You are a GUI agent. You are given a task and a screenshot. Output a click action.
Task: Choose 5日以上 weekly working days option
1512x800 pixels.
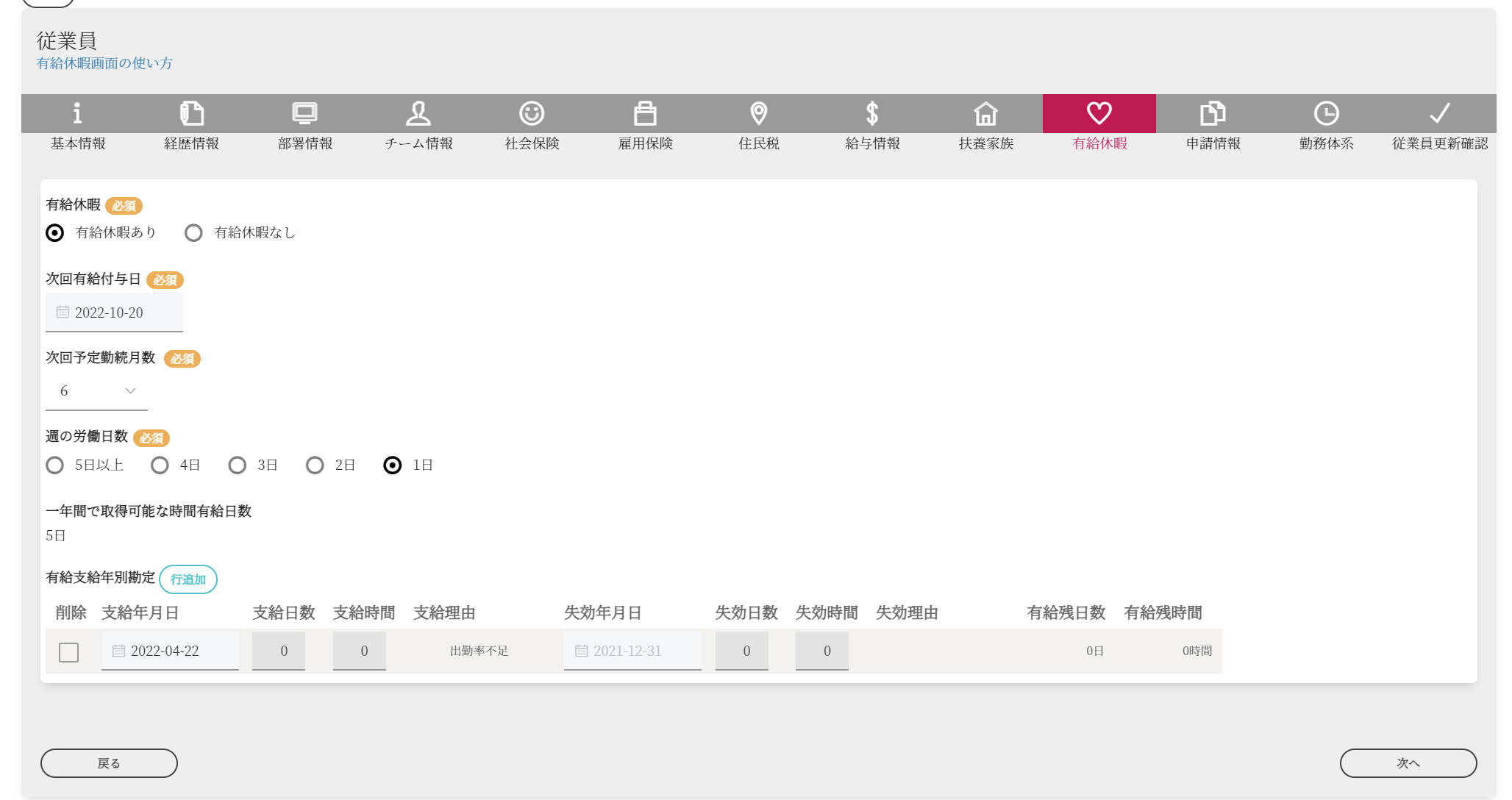55,465
